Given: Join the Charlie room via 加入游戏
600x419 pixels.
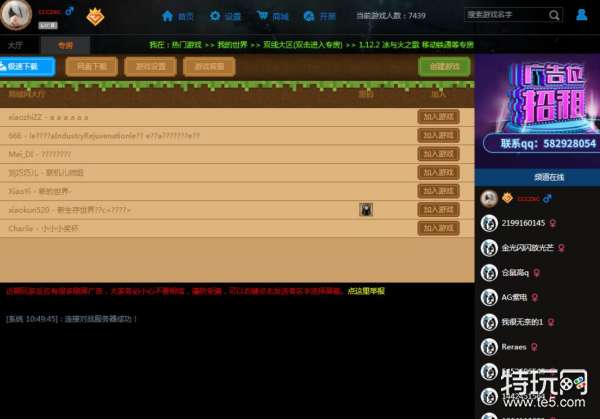Looking at the screenshot, I should [438, 228].
